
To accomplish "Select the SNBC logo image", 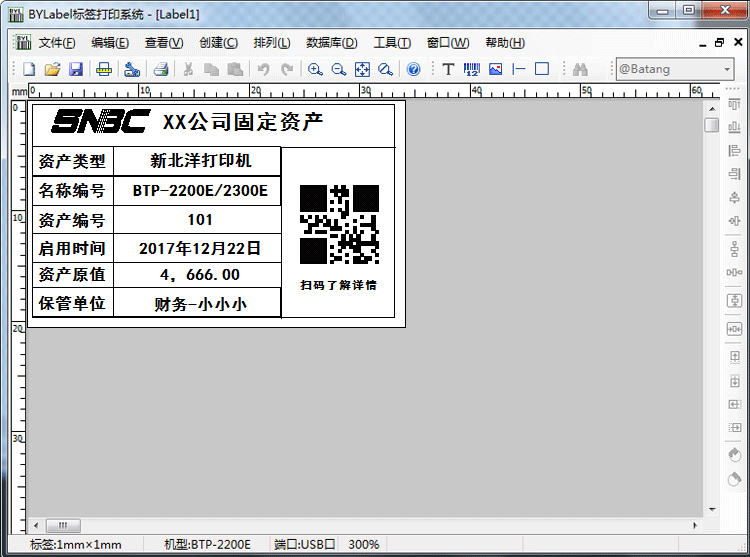I will (101, 121).
